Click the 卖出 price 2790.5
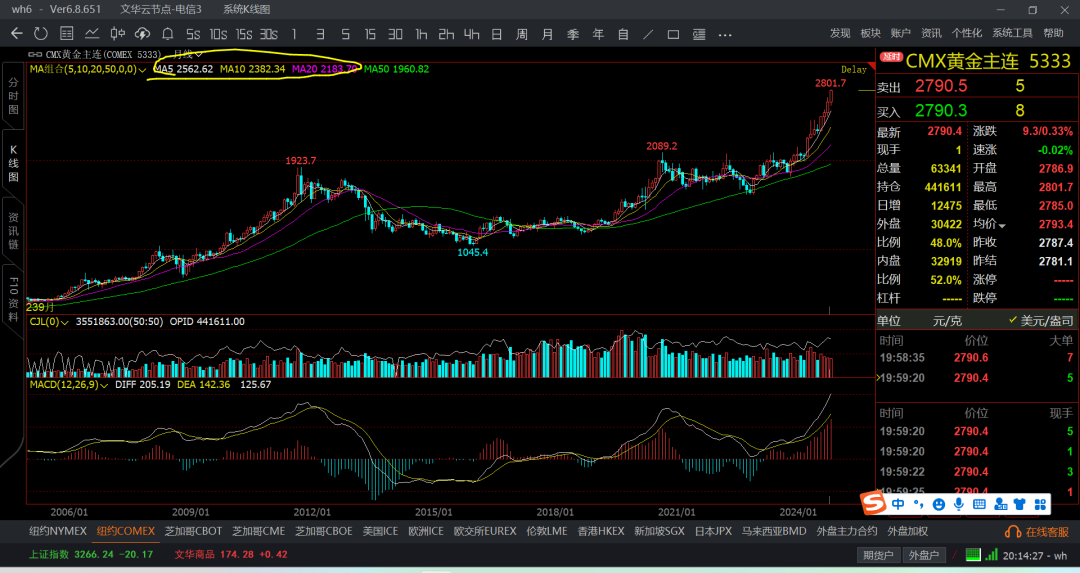 pyautogui.click(x=941, y=86)
